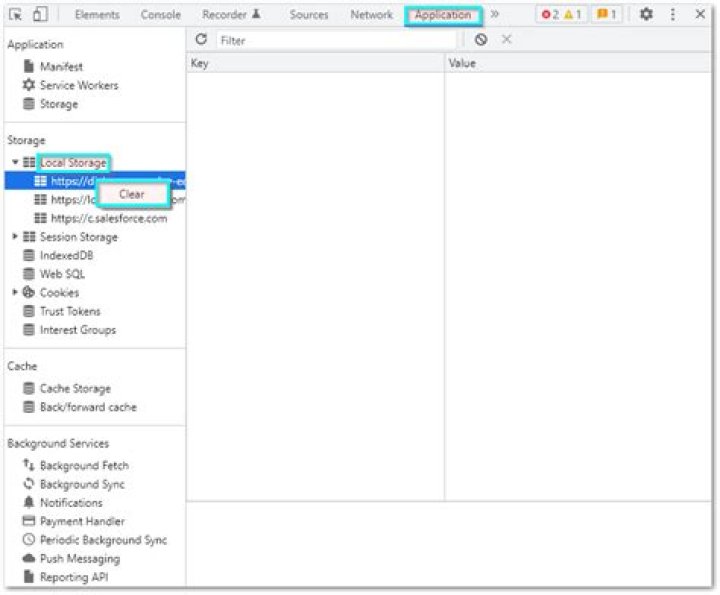Open Interest Groups item
The height and width of the screenshot is (595, 720).
pos(78,330)
